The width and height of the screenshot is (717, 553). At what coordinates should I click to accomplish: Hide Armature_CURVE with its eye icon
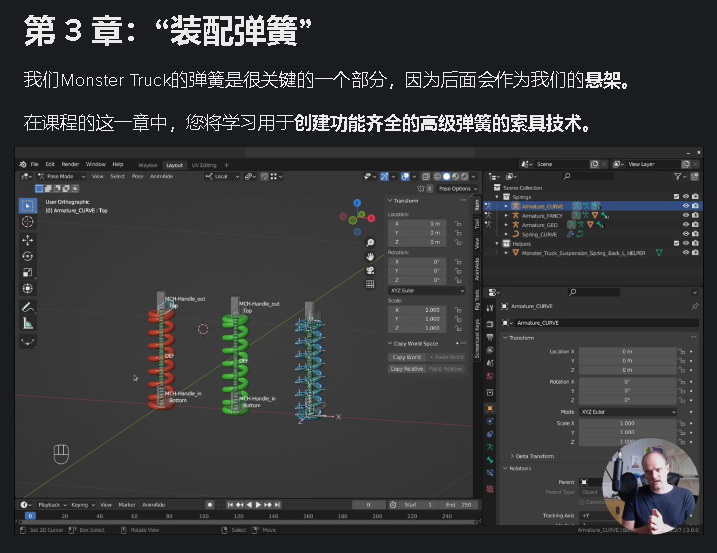click(685, 206)
